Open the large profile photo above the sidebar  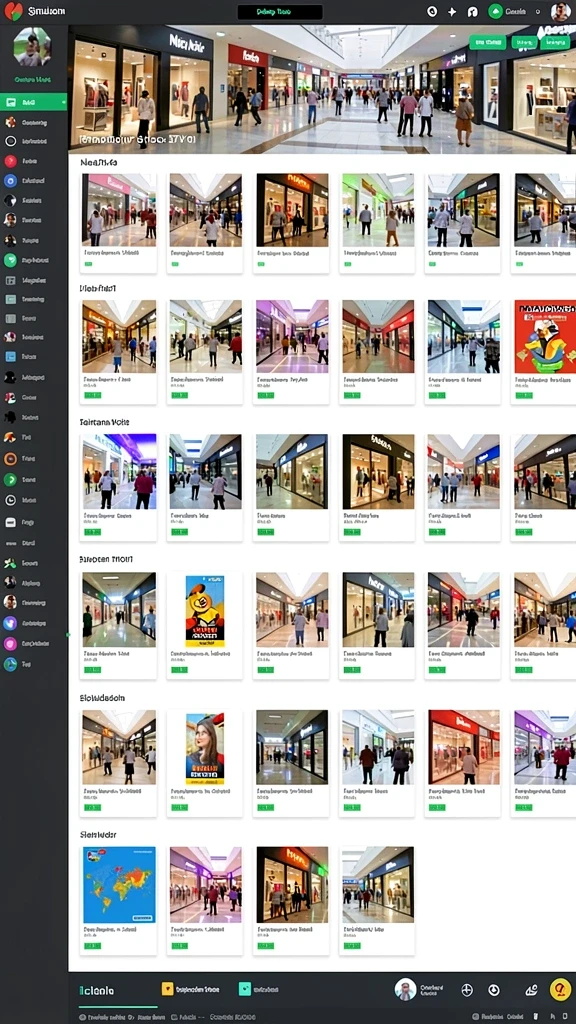(x=32, y=47)
